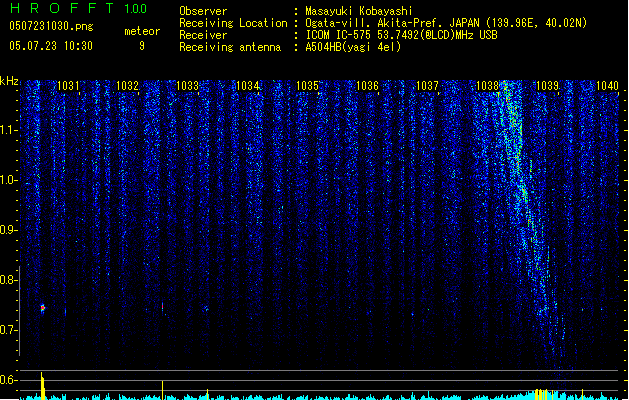The width and height of the screenshot is (629, 400).
Task: Click the 0.9 frequency axis label
Action: click(x=9, y=230)
